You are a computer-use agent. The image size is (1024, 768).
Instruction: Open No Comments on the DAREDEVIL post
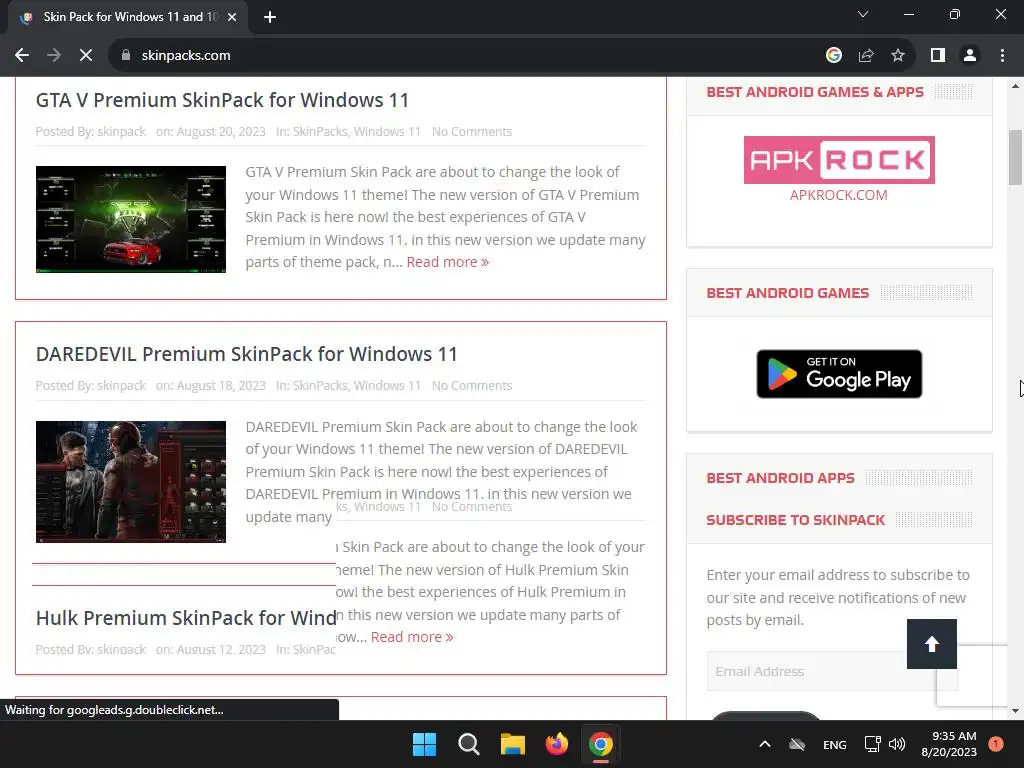(x=472, y=385)
